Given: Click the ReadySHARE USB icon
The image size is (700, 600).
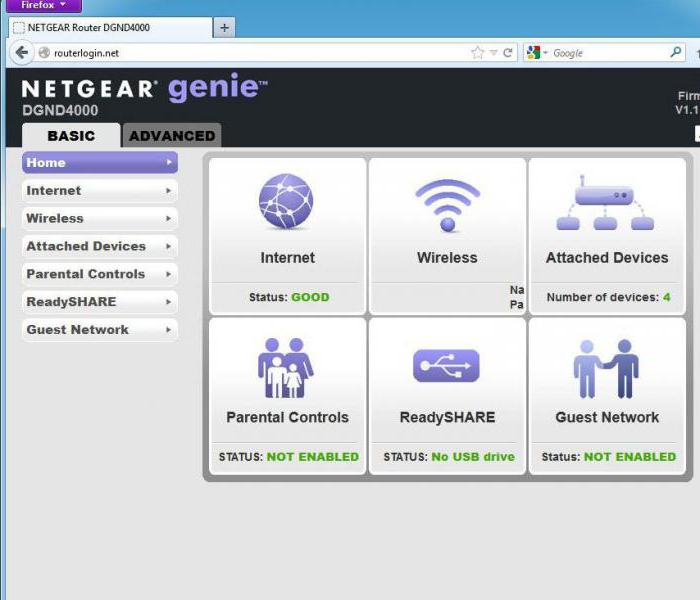Looking at the screenshot, I should coord(447,367).
